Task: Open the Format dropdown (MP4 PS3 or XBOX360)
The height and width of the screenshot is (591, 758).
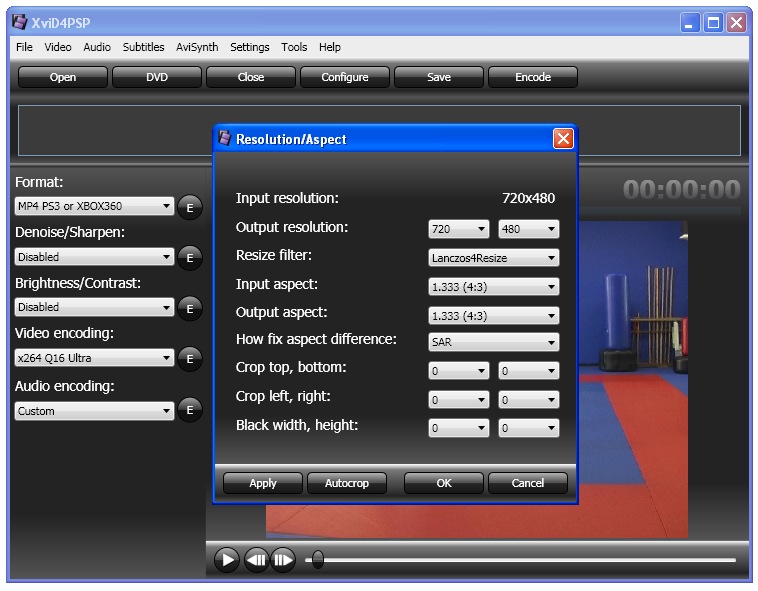Action: point(94,206)
